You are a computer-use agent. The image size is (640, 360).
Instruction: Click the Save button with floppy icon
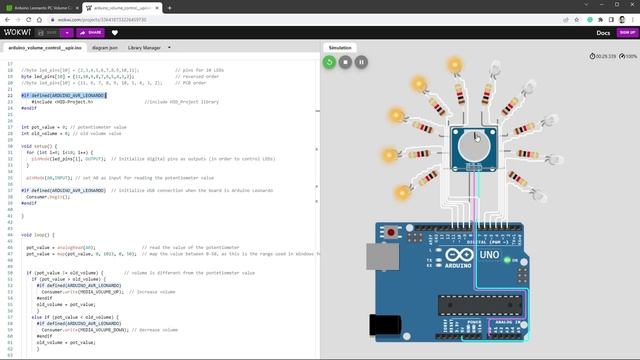pos(47,33)
